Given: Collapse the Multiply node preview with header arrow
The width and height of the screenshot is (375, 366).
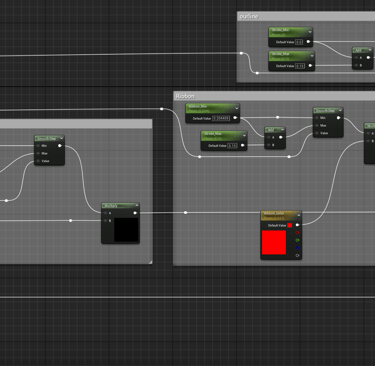Looking at the screenshot, I should pyautogui.click(x=136, y=206).
